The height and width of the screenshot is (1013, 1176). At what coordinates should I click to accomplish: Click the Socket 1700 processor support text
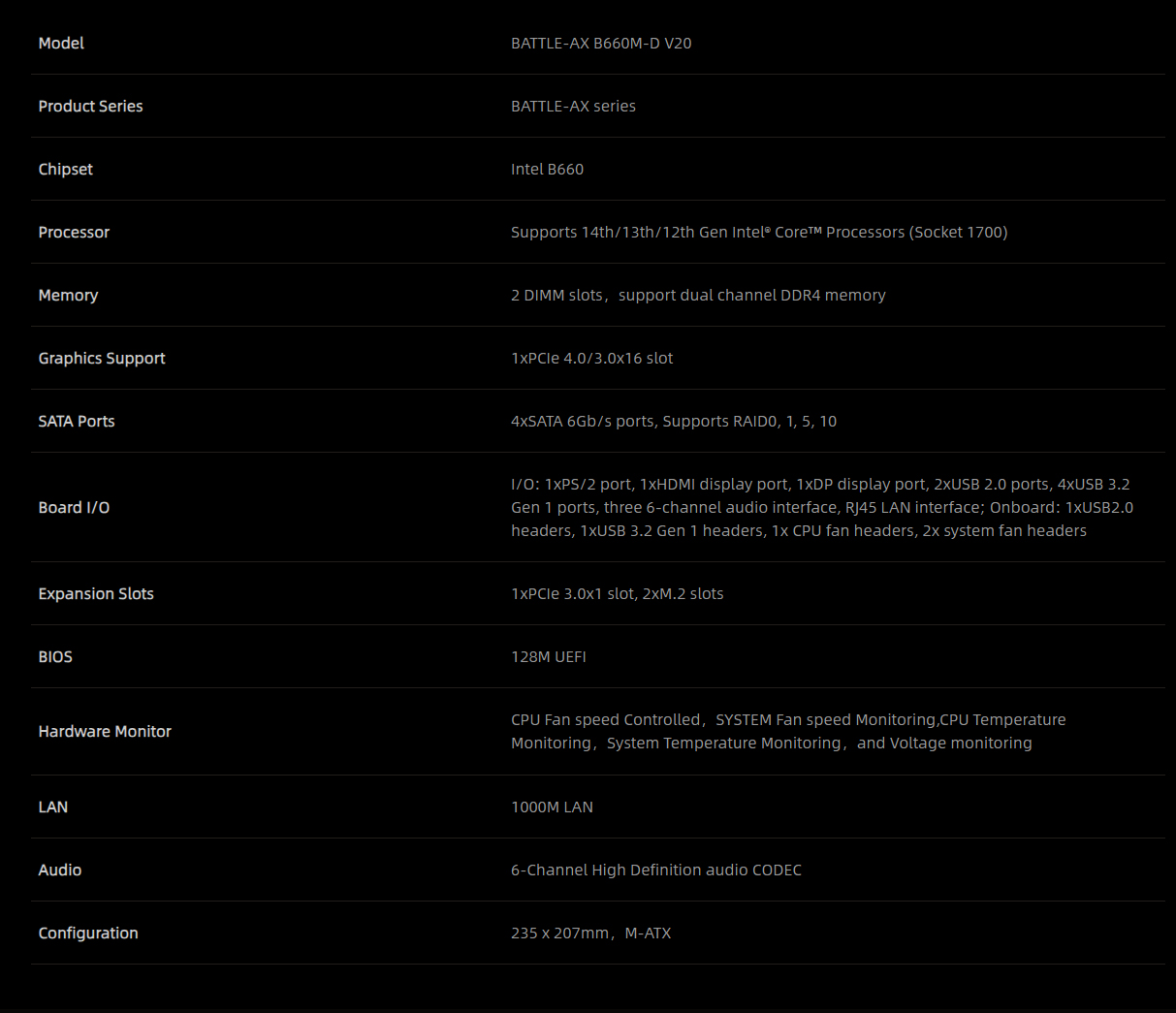coord(958,233)
